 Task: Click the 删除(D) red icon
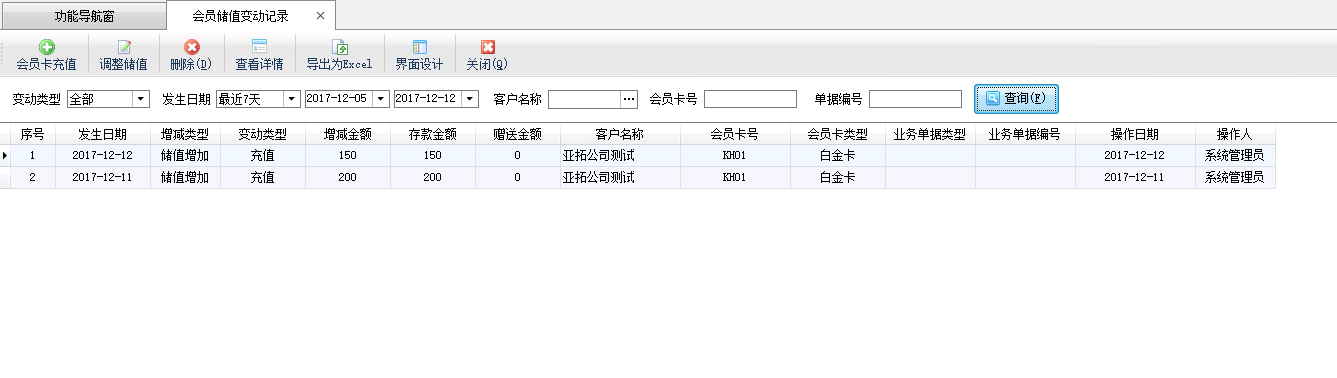point(192,47)
